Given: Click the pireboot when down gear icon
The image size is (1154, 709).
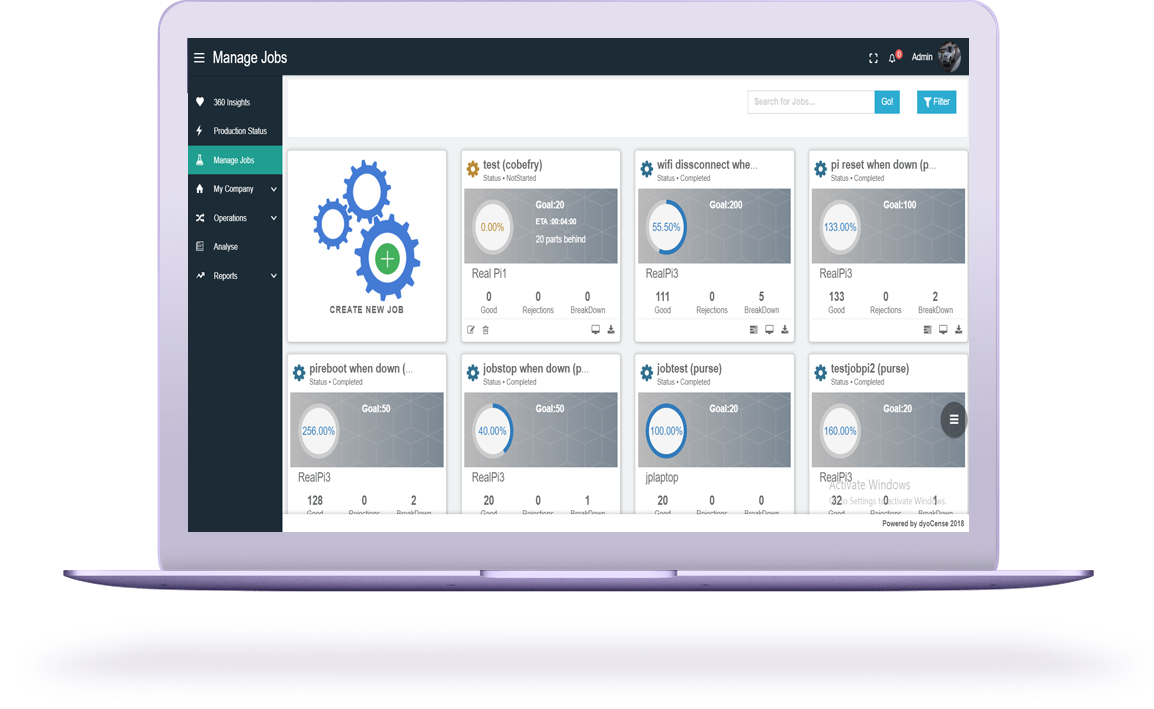Looking at the screenshot, I should 299,373.
